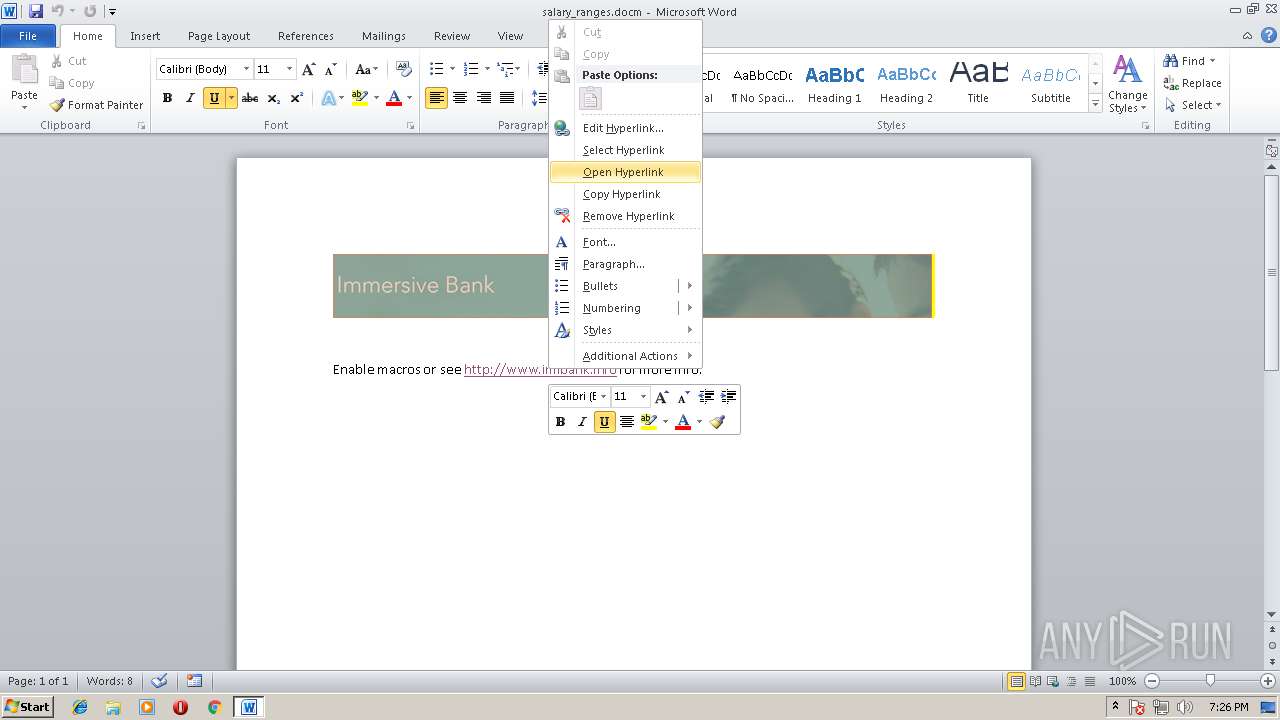Click Change Styles button
Screen dimensions: 1280x720
click(1127, 84)
